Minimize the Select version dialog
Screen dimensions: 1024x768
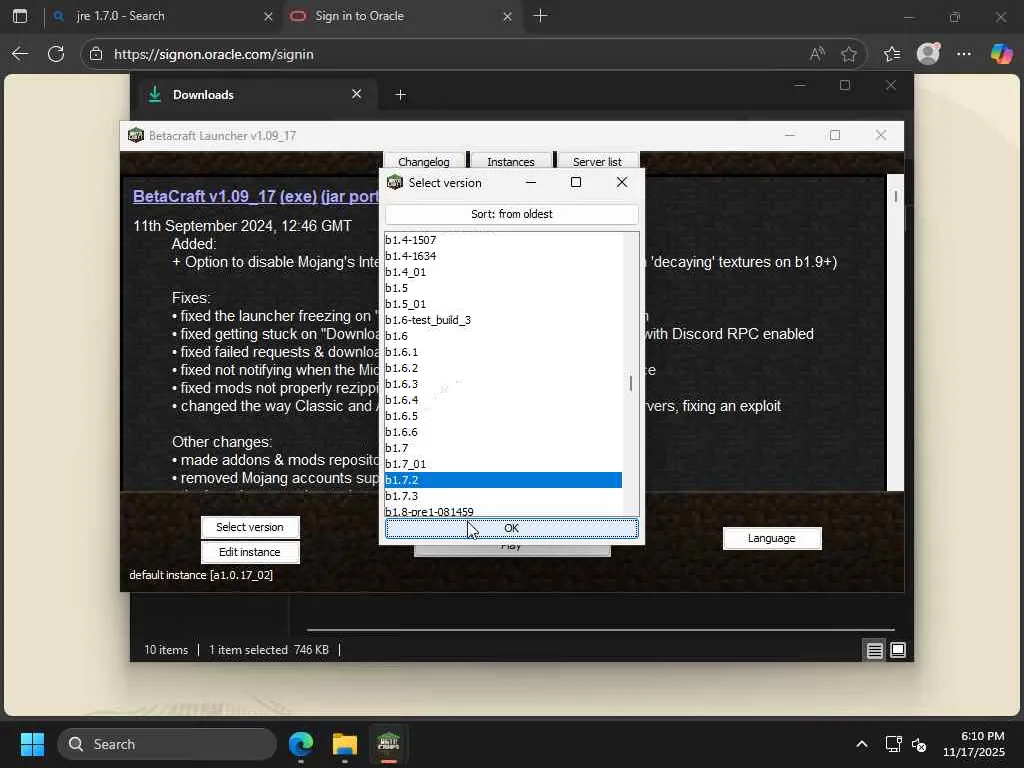531,182
